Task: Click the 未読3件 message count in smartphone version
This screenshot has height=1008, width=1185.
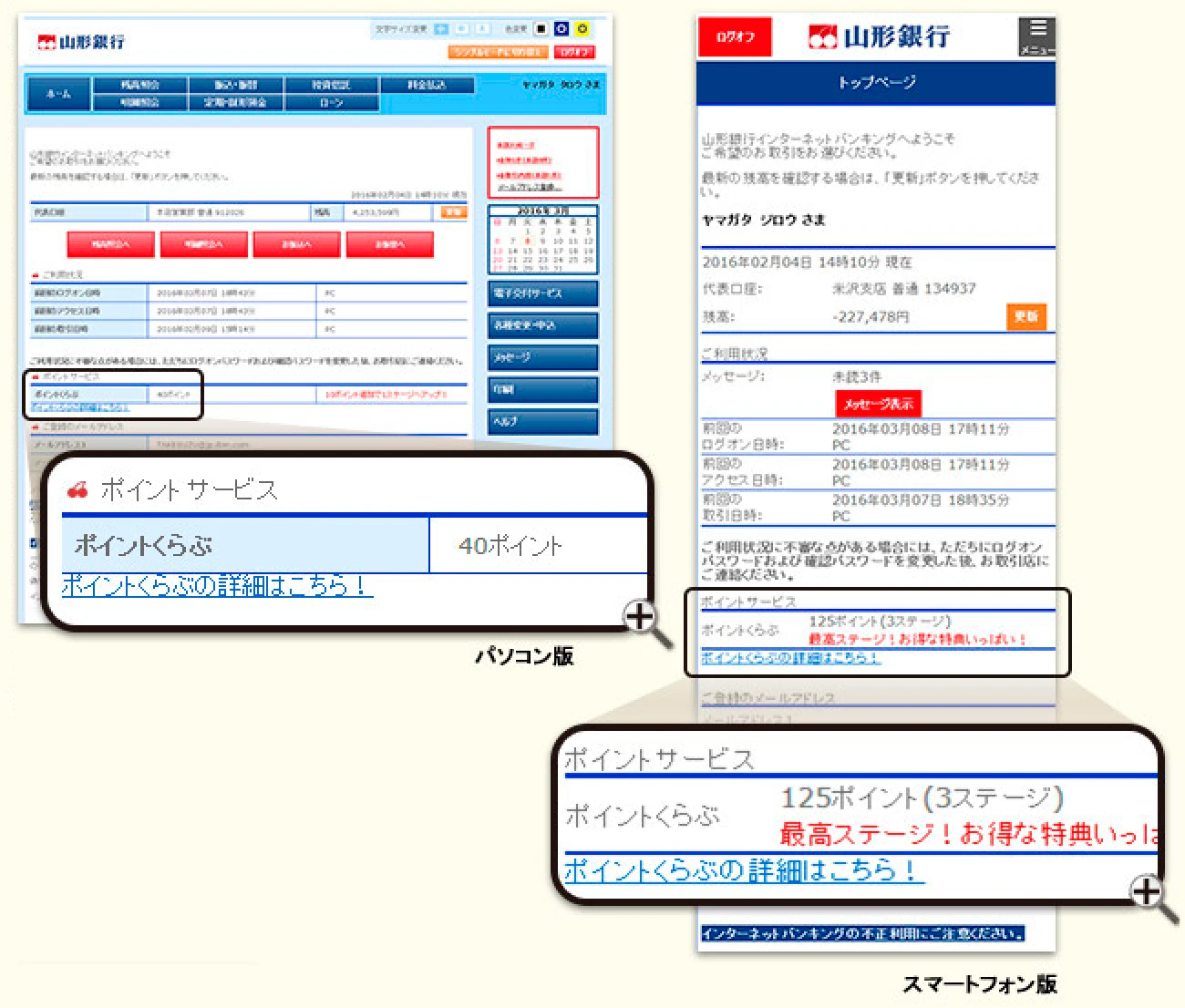Action: 857,376
